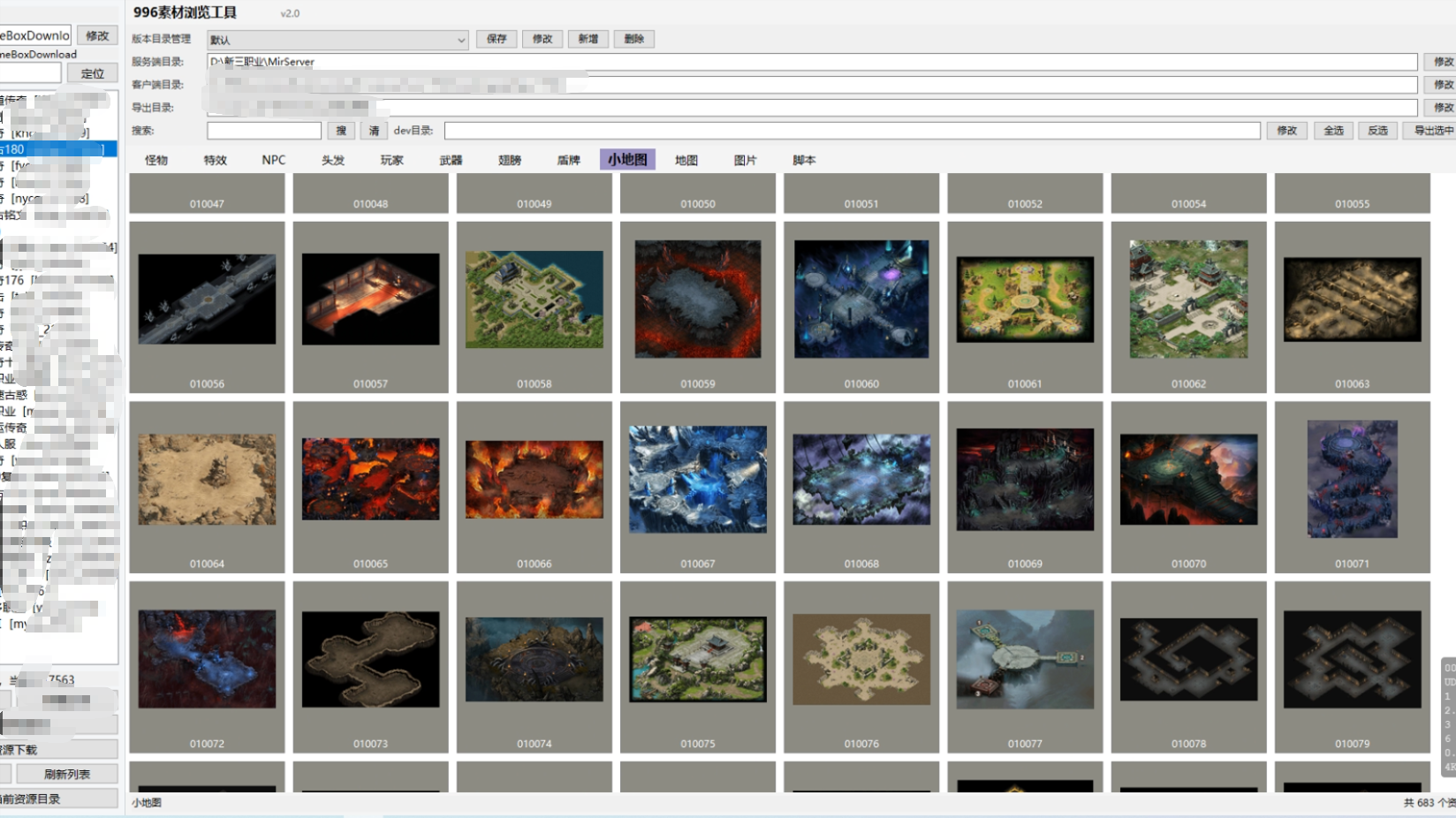Select ice minimap thumbnail 010067
The width and height of the screenshot is (1456, 818).
[x=698, y=487]
